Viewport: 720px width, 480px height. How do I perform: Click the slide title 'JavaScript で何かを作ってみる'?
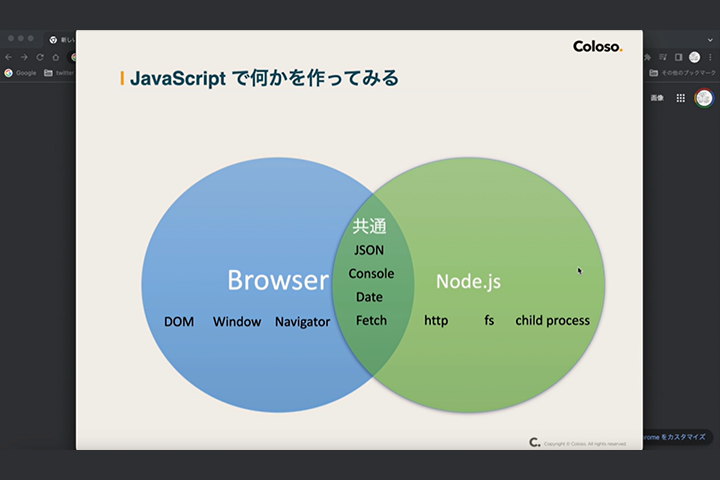click(264, 78)
